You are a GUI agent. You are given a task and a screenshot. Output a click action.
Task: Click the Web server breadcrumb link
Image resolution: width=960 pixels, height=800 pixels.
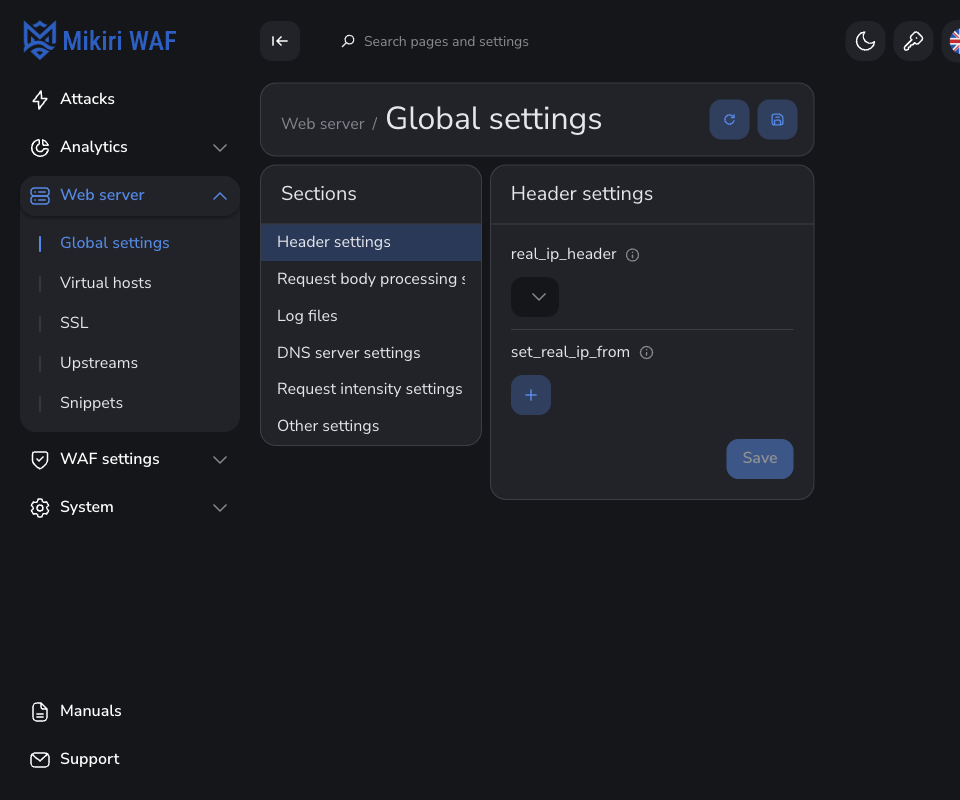[323, 124]
